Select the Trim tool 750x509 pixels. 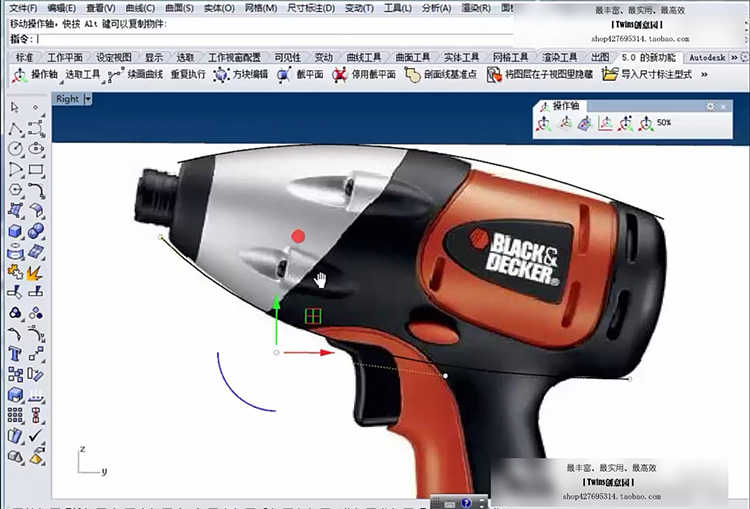[15, 292]
